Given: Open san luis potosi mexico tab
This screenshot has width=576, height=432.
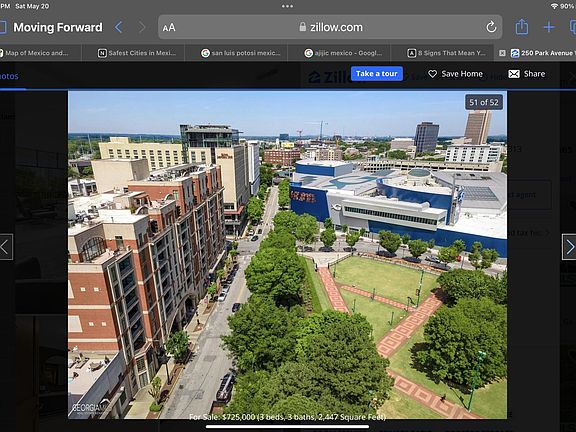Looking at the screenshot, I should (x=241, y=53).
